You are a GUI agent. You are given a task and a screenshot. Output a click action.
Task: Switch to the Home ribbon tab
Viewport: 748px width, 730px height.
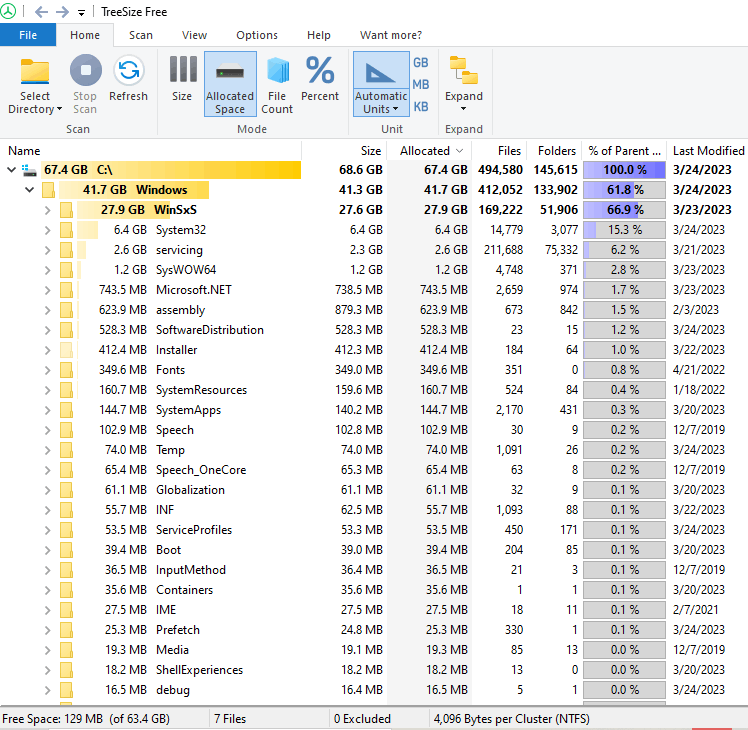pos(85,35)
